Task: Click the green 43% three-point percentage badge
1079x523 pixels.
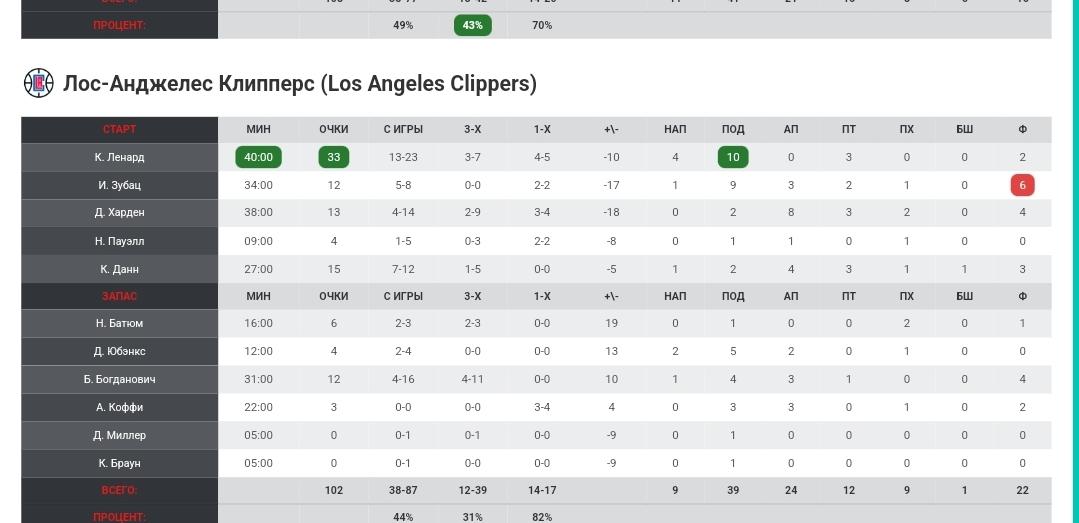Action: [473, 25]
